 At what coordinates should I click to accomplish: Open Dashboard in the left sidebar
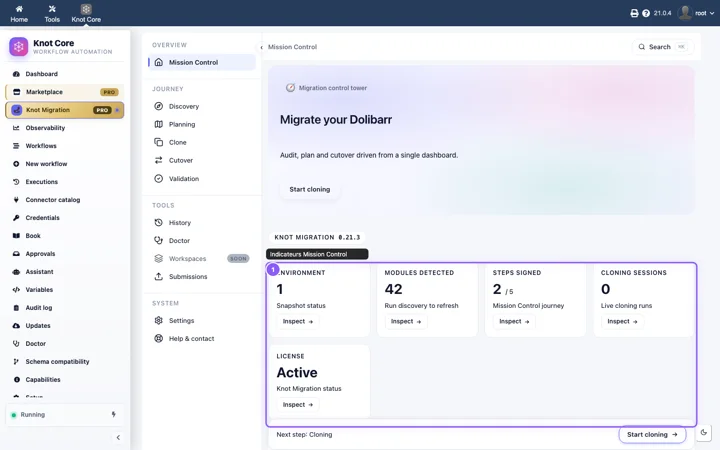click(65, 74)
